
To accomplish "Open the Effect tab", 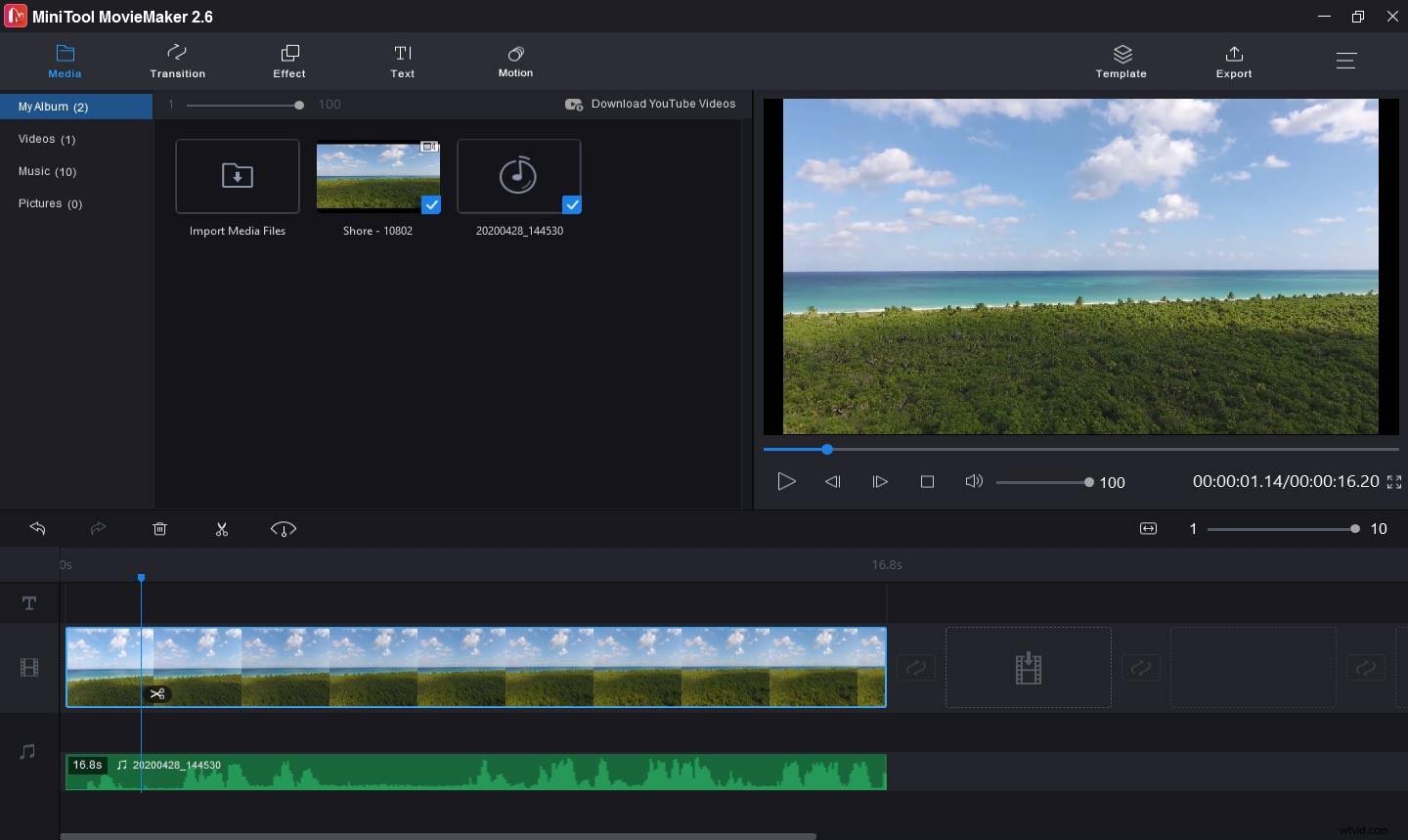I will pos(289,61).
